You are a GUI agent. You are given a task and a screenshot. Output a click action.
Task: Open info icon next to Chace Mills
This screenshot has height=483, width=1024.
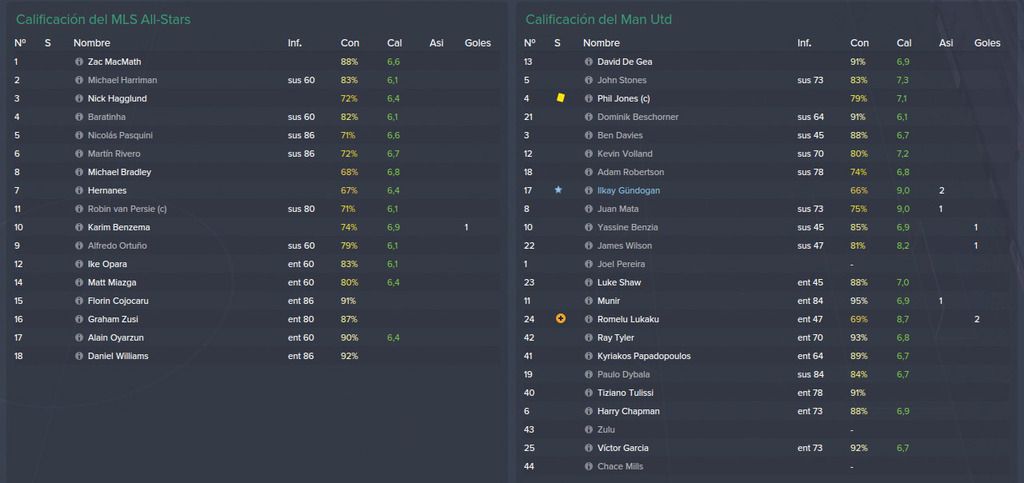[x=588, y=467]
